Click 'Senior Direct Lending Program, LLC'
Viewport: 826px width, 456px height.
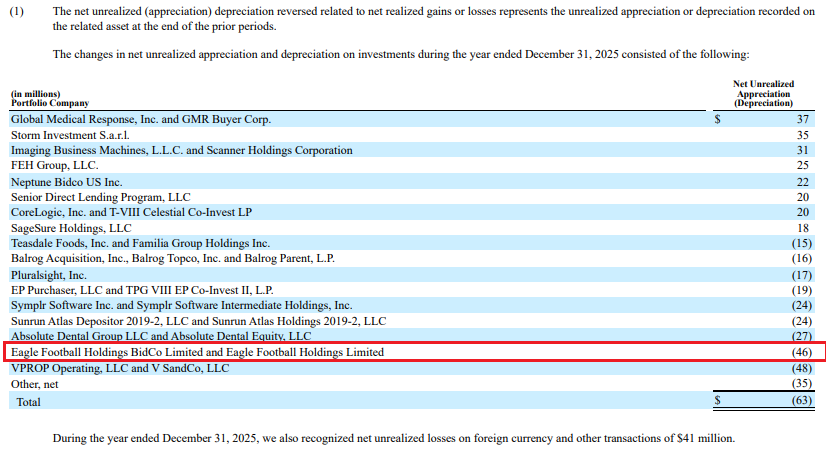click(x=101, y=197)
